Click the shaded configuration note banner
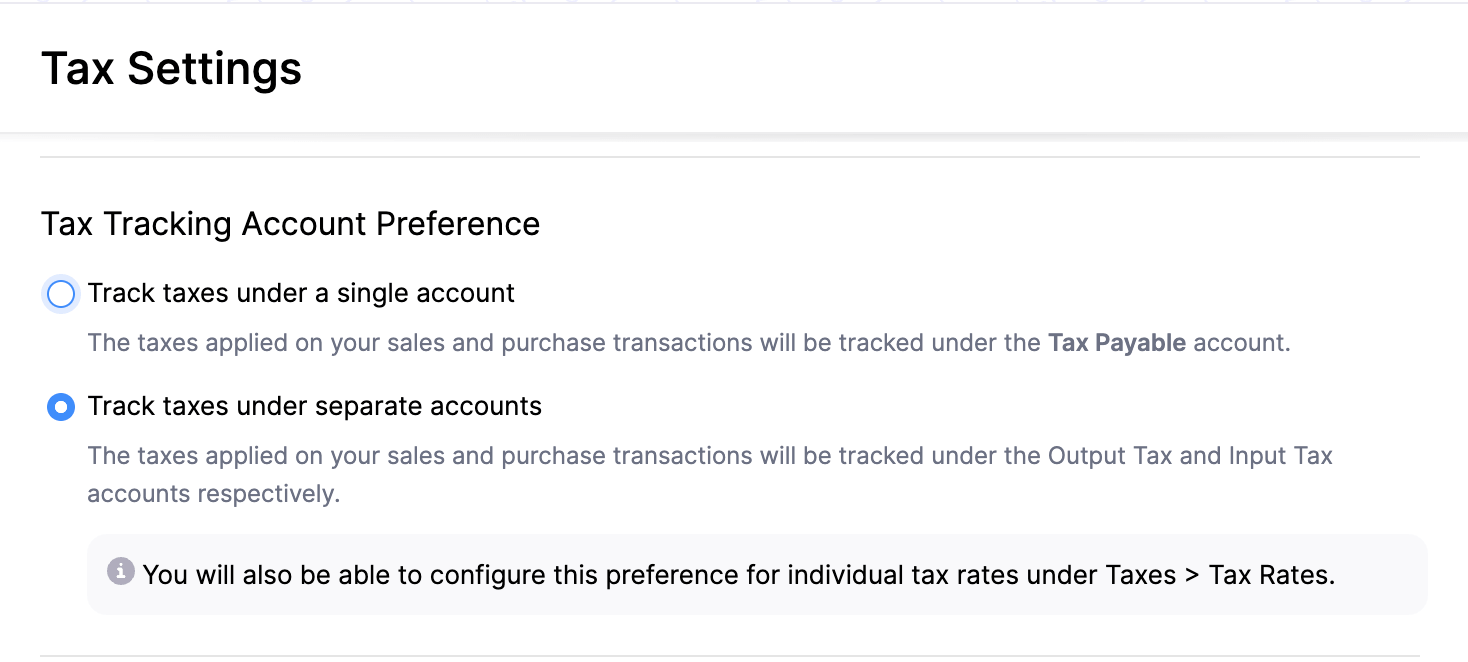Screen dimensions: 1468x662 point(757,573)
